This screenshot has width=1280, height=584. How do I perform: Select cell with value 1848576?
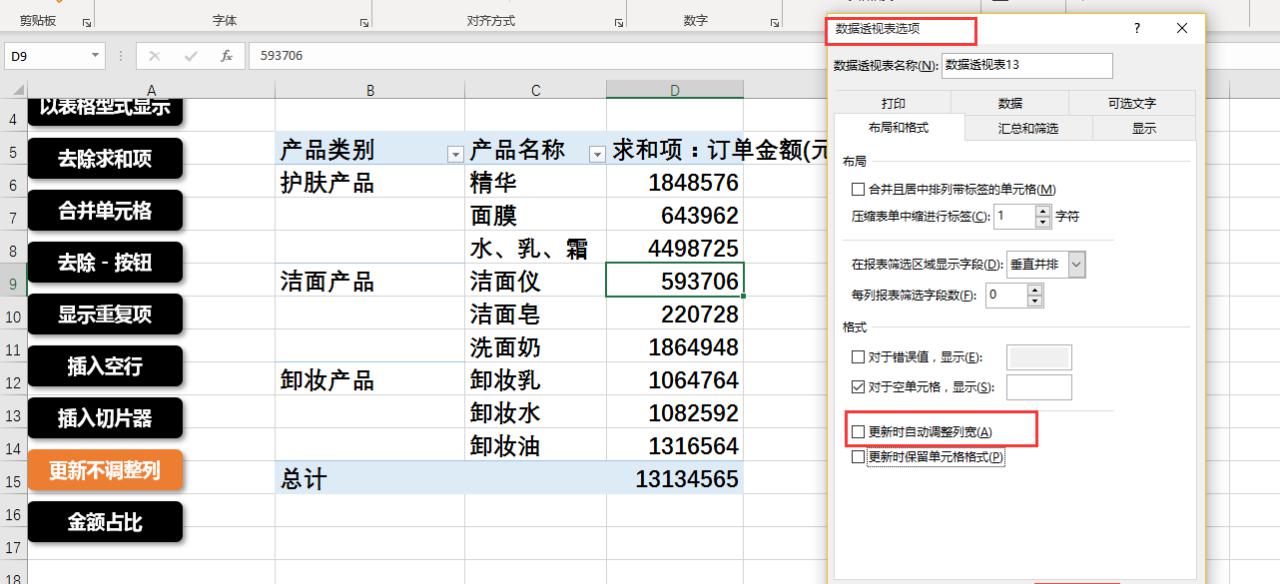675,183
